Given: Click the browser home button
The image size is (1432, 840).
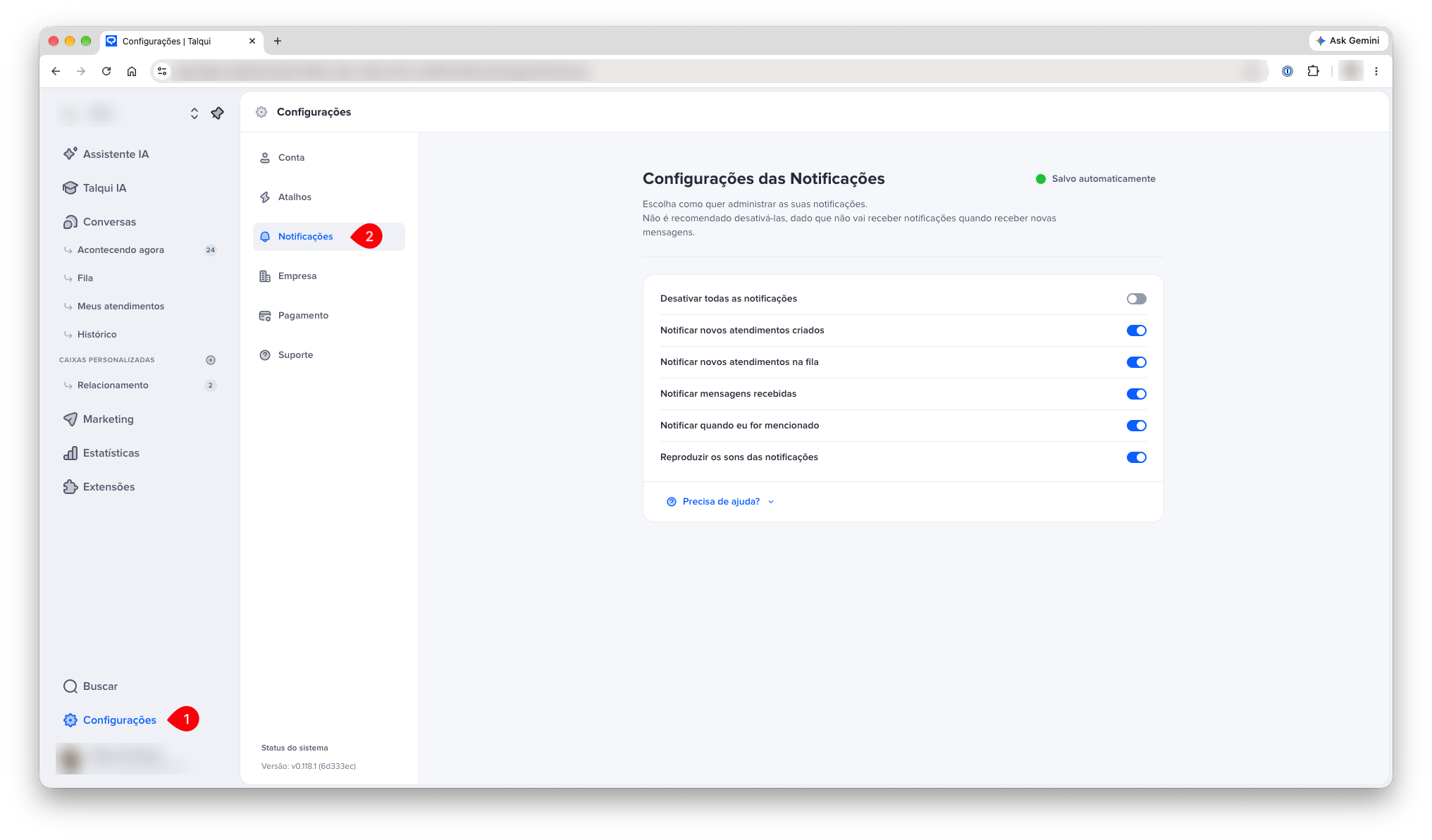Looking at the screenshot, I should [x=132, y=70].
